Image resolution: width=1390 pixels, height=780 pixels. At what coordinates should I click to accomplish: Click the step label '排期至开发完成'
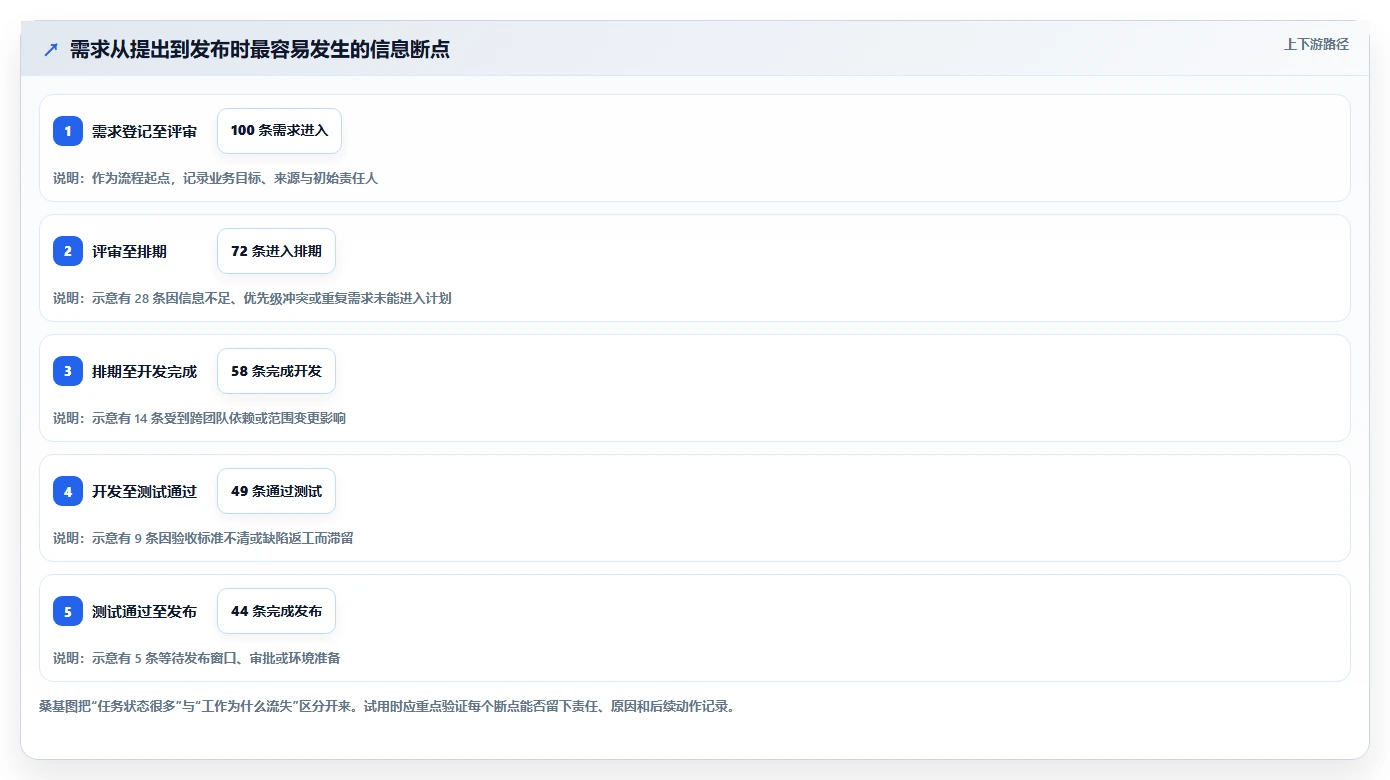(144, 371)
